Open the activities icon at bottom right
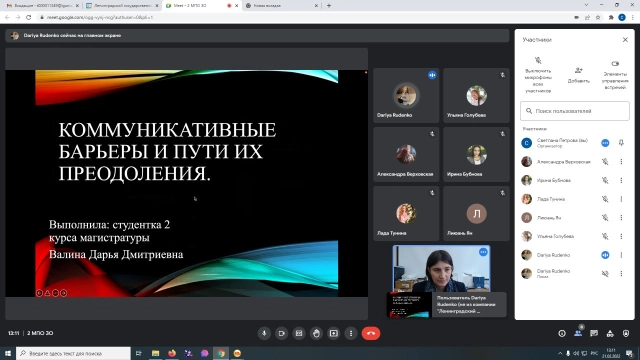The width and height of the screenshot is (640, 360). [610, 333]
